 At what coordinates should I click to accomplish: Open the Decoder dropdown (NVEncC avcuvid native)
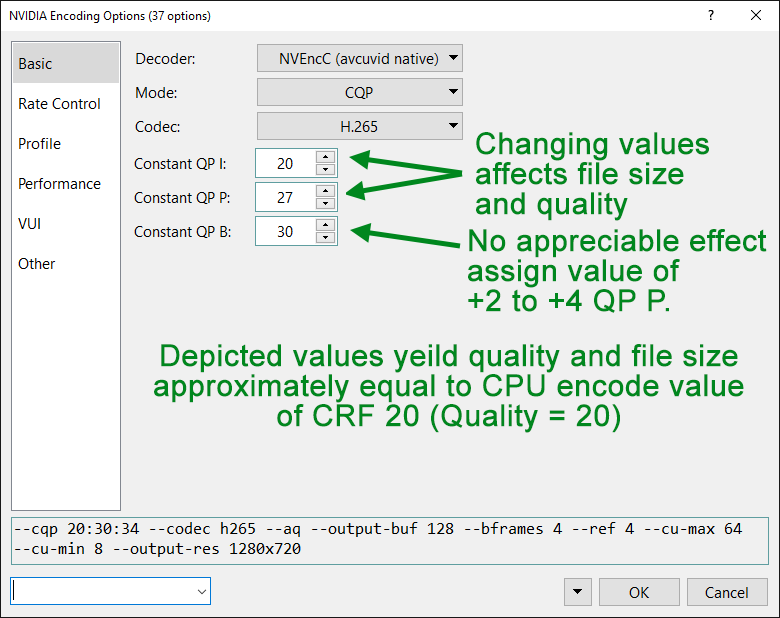pos(360,58)
